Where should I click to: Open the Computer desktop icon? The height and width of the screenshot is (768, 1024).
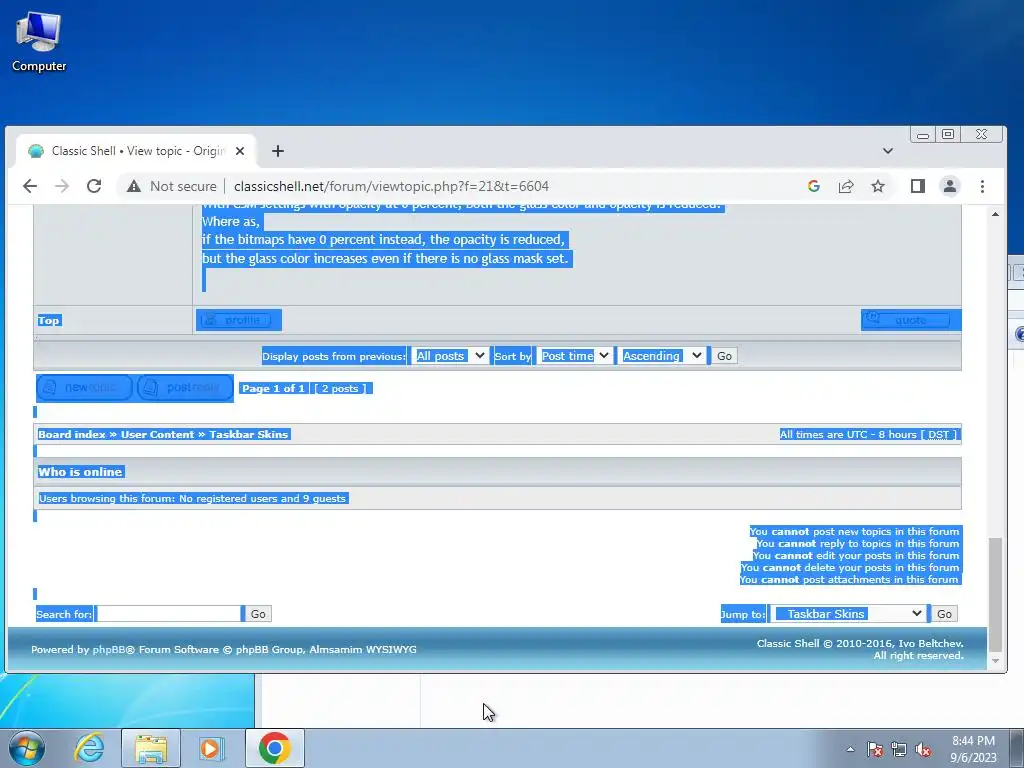click(x=39, y=42)
